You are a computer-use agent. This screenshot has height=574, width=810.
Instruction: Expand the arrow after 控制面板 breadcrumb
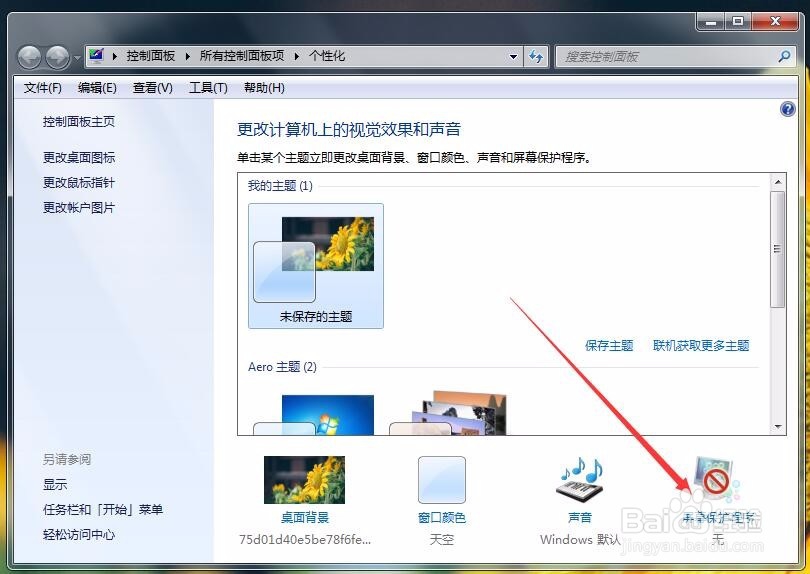188,56
